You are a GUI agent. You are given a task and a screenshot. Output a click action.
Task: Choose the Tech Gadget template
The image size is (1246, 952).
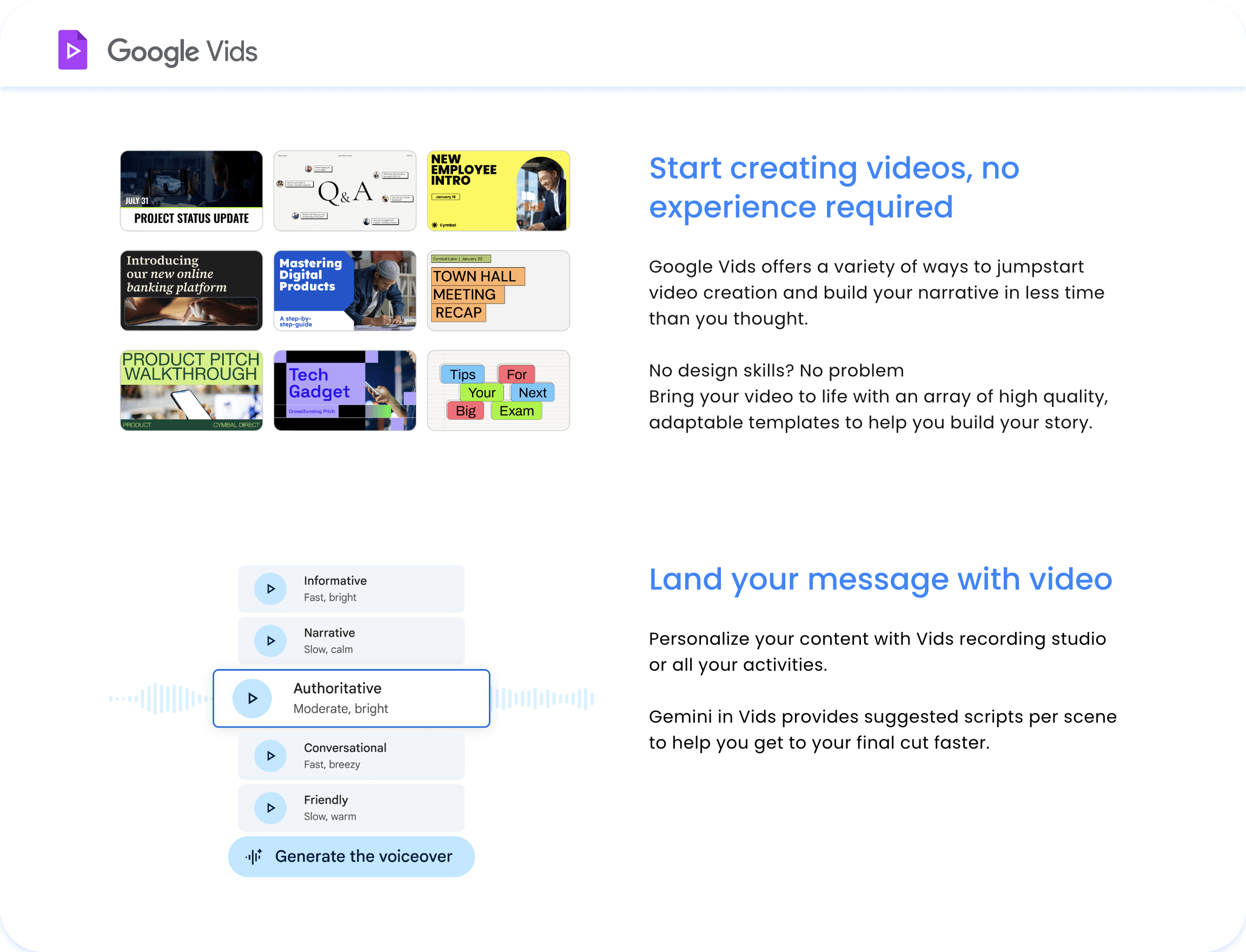[x=344, y=391]
